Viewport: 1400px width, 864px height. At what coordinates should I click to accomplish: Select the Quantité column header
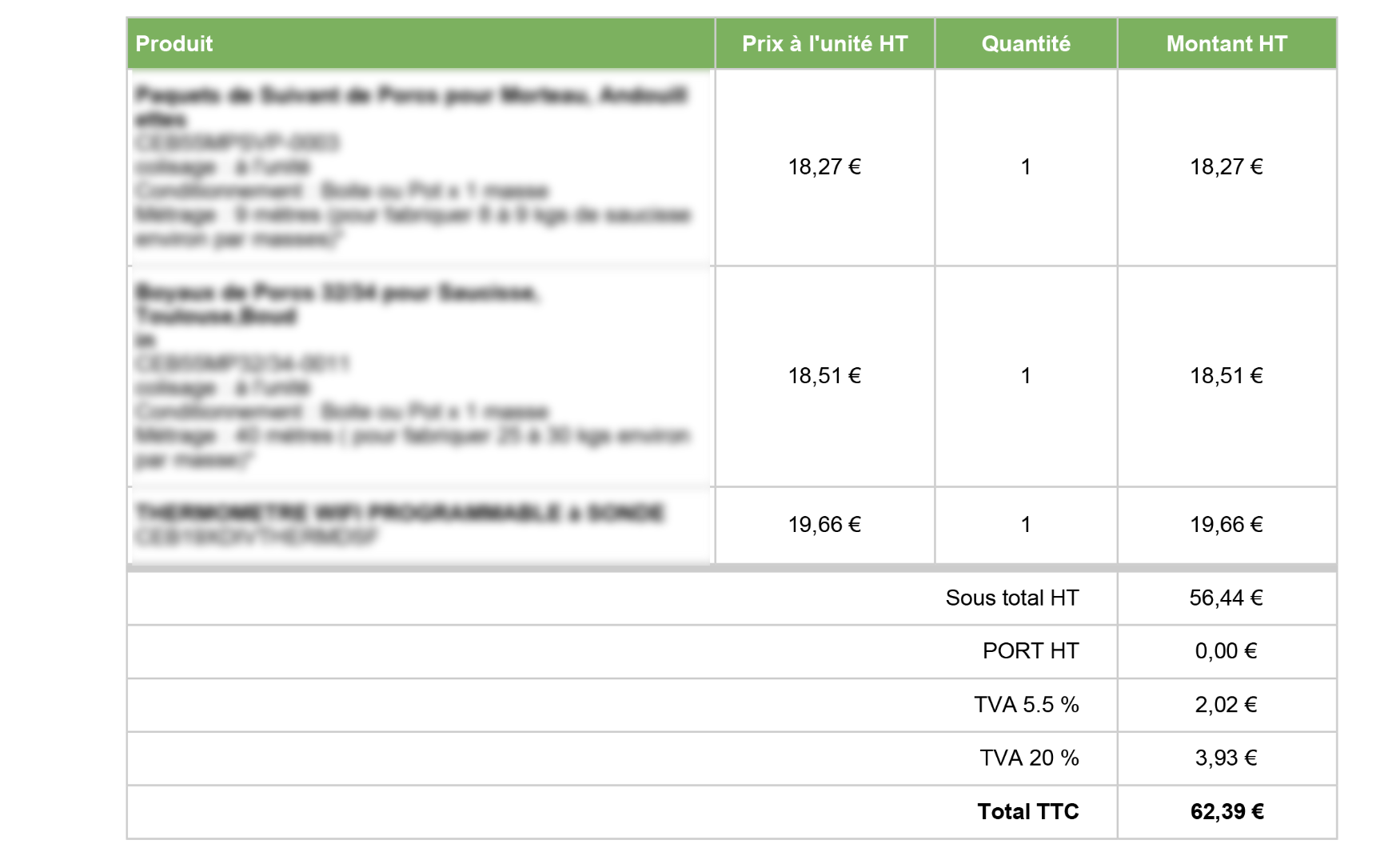1026,44
